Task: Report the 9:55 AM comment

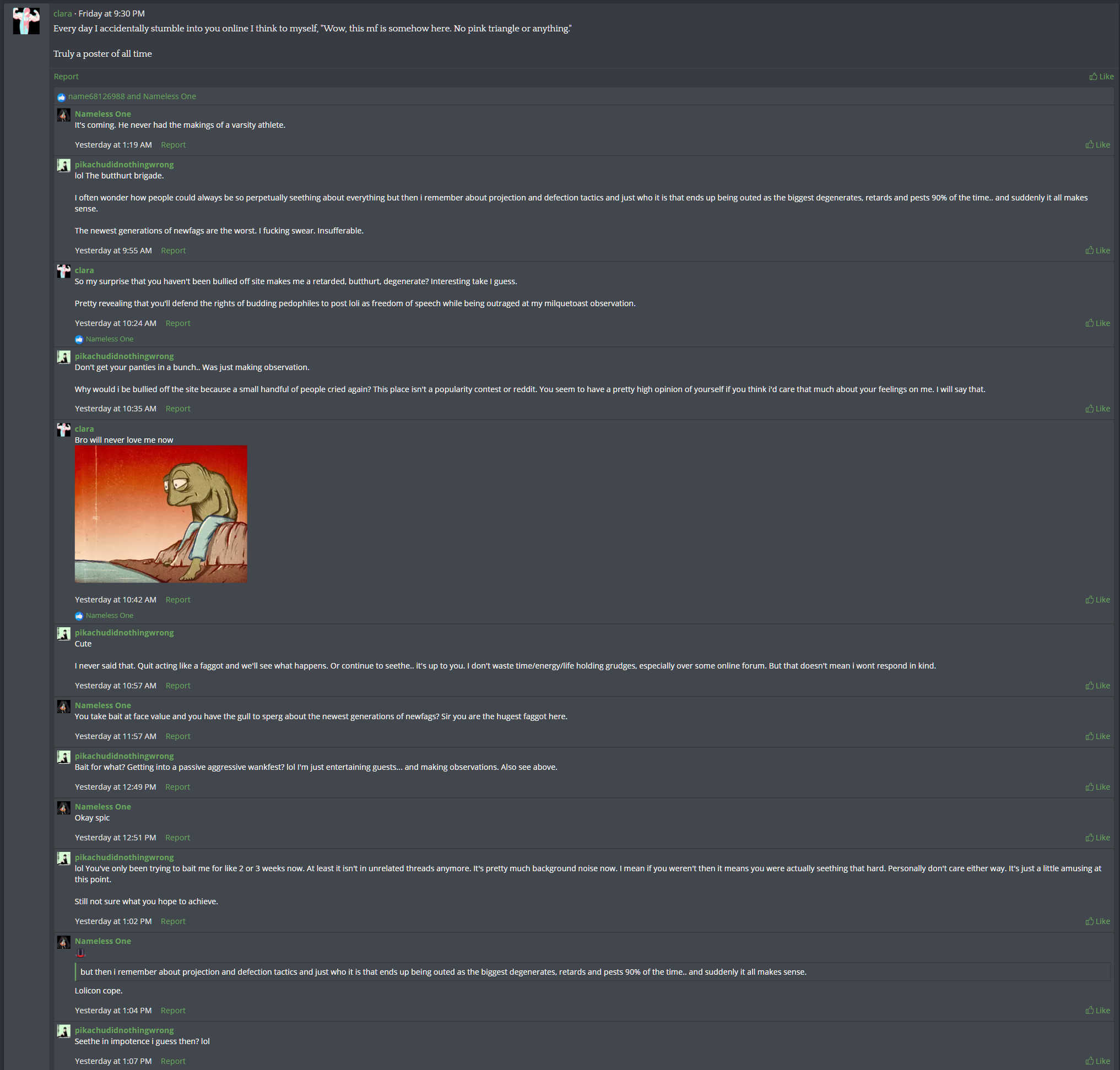Action: (173, 251)
